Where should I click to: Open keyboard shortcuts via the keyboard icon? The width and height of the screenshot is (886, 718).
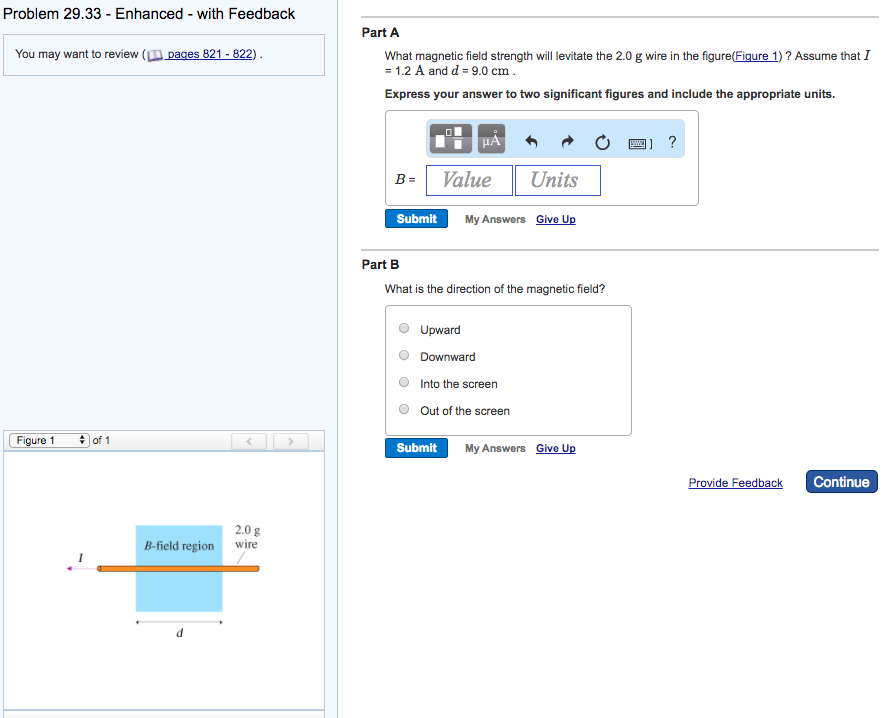[638, 142]
